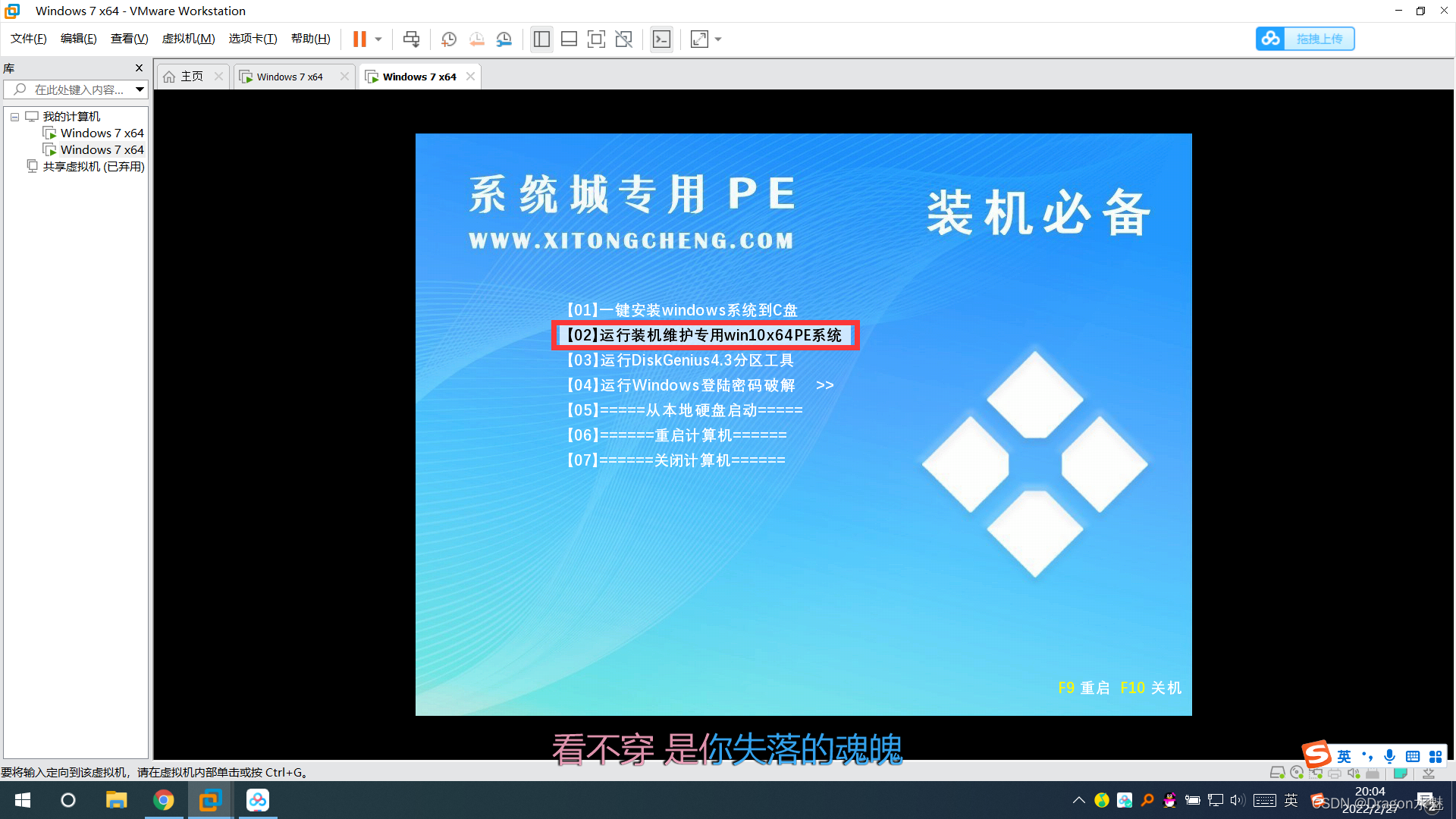Open library search filter dropdown
This screenshot has width=1456, height=819.
pos(140,89)
